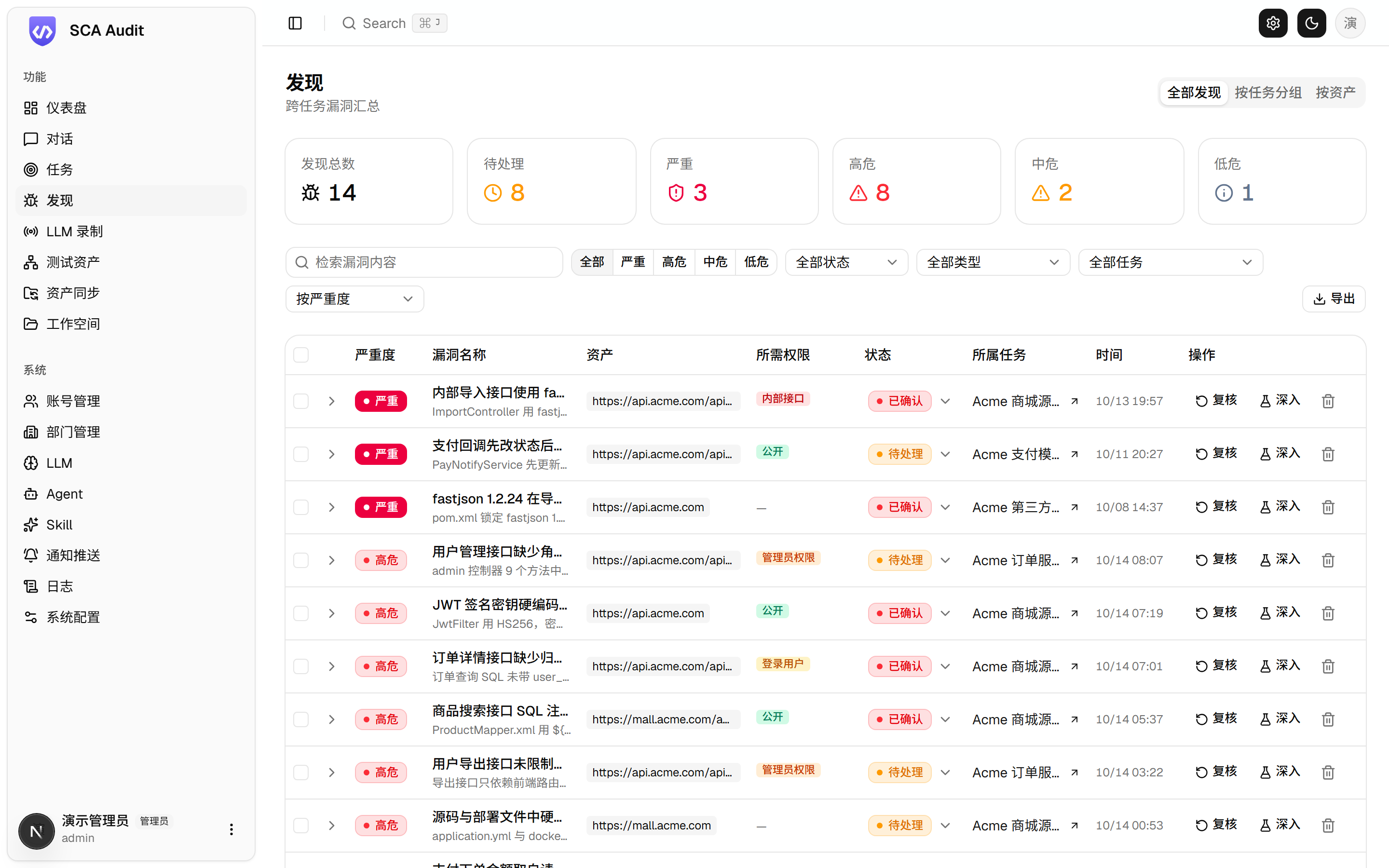Switch to 按资产 view tab
The height and width of the screenshot is (868, 1389).
click(1335, 93)
